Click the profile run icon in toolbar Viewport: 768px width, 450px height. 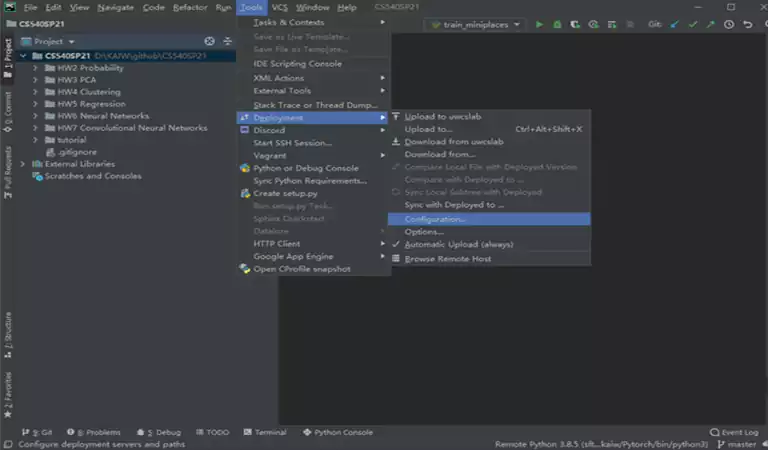coord(593,24)
